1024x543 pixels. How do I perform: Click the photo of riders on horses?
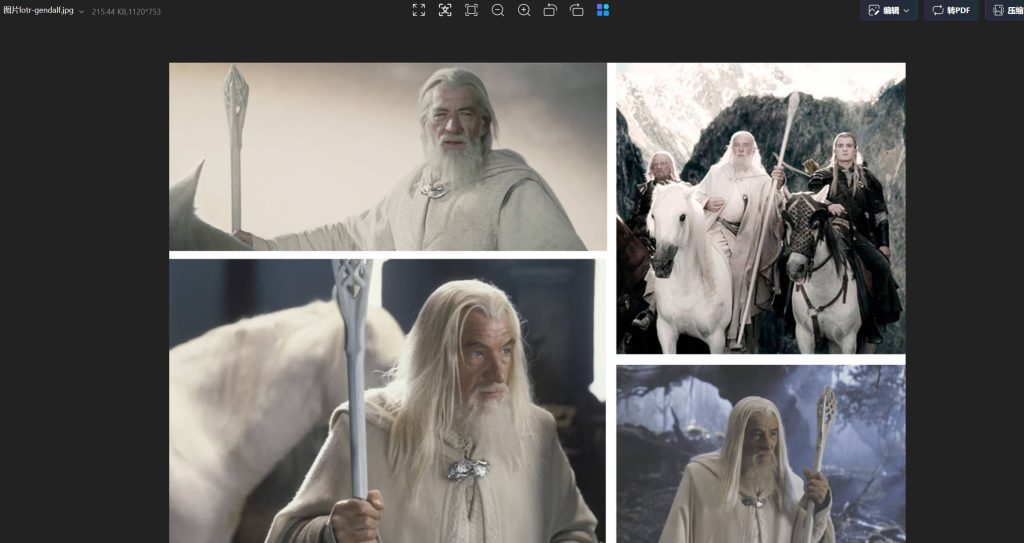coord(760,208)
